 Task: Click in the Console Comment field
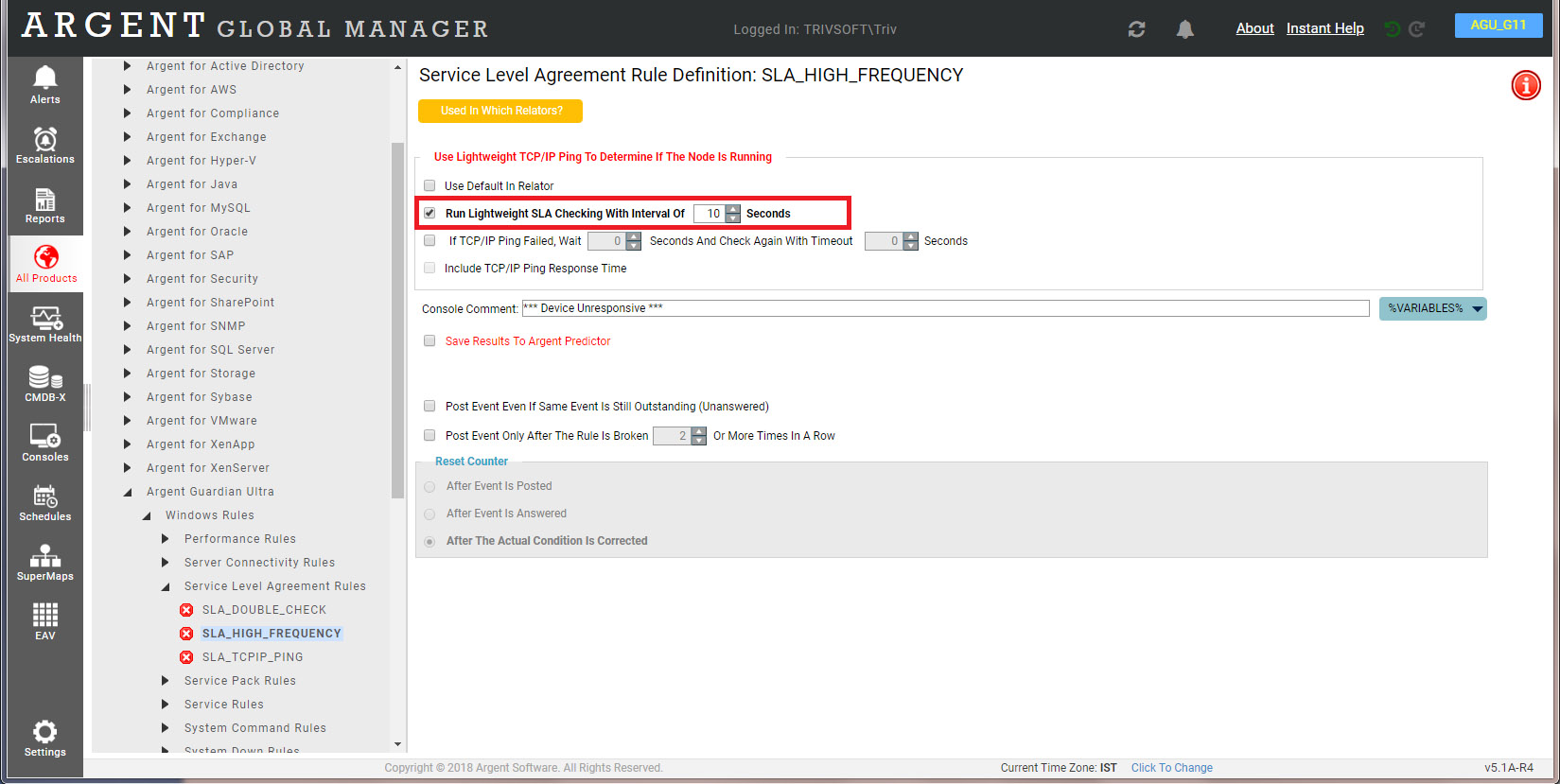(x=944, y=308)
